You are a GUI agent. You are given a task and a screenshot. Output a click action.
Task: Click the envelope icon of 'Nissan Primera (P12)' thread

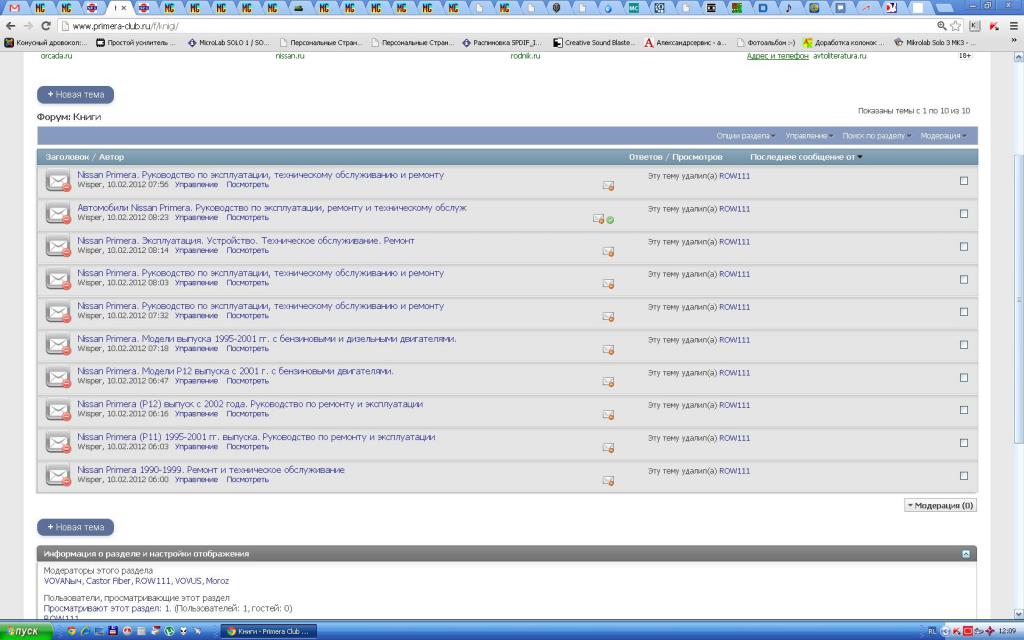58,409
